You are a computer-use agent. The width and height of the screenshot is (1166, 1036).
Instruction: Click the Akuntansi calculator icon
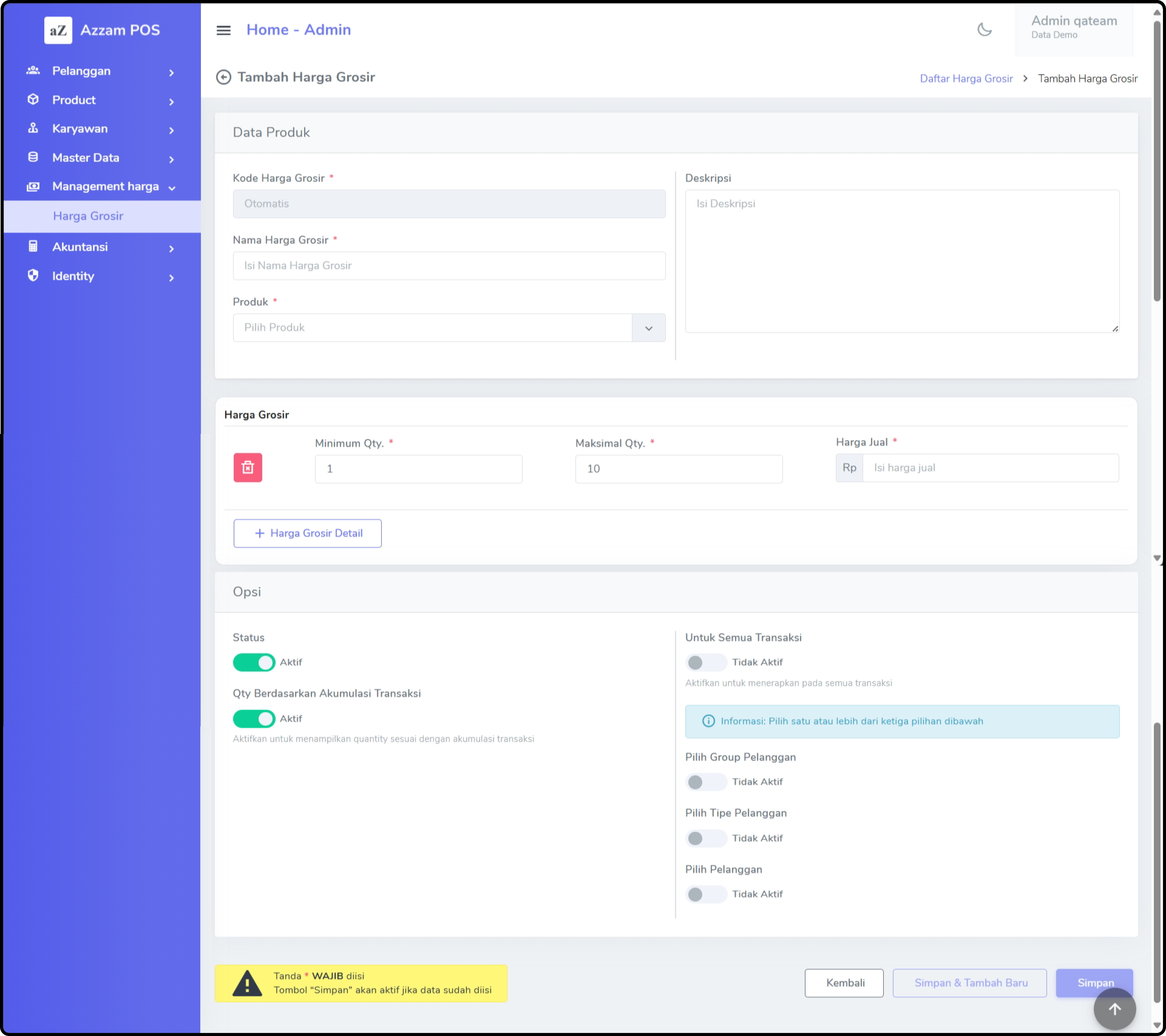(33, 246)
